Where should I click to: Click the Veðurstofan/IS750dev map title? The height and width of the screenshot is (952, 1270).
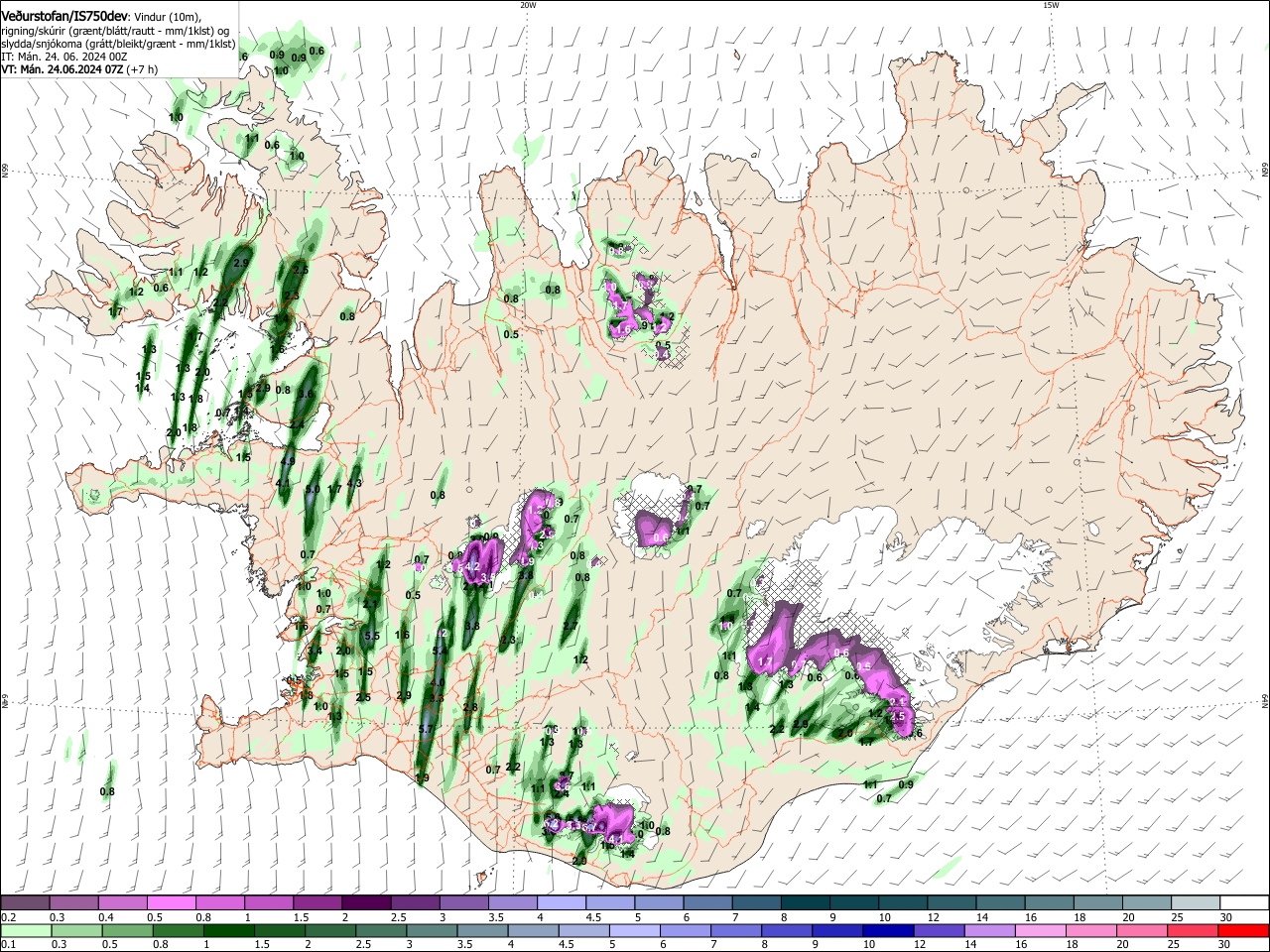[x=64, y=16]
